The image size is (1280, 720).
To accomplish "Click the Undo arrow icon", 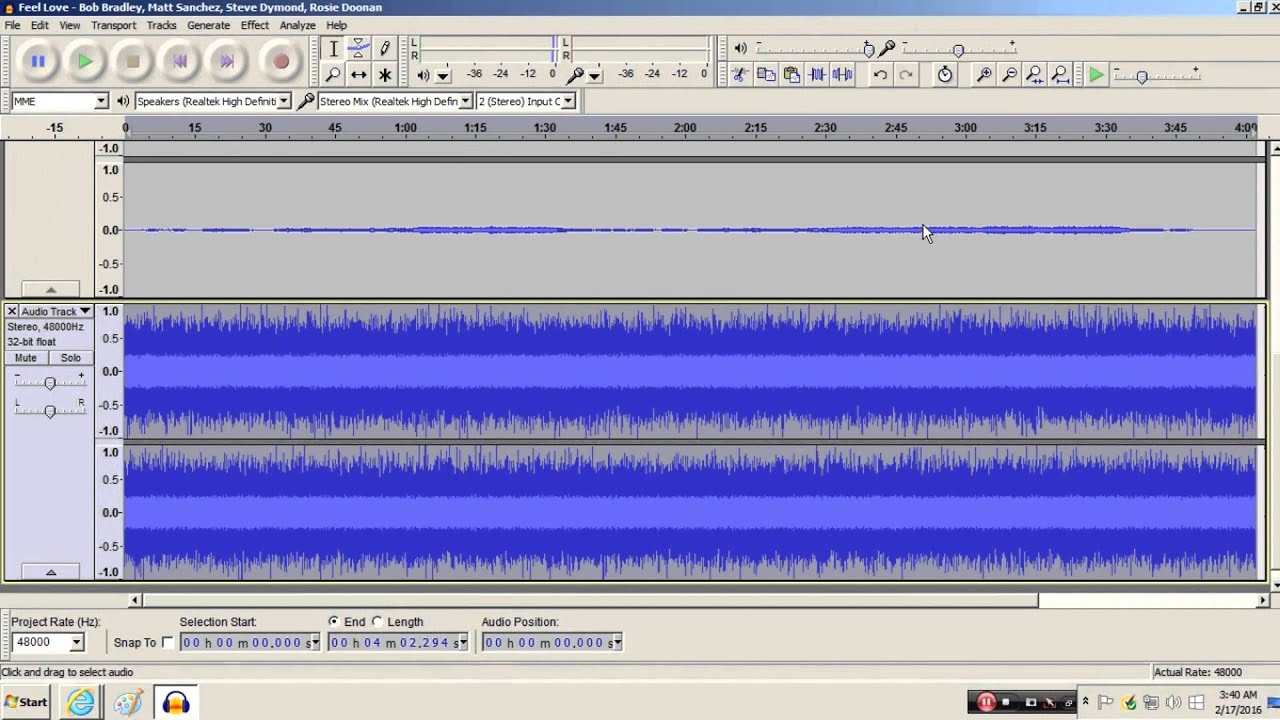I will [880, 74].
